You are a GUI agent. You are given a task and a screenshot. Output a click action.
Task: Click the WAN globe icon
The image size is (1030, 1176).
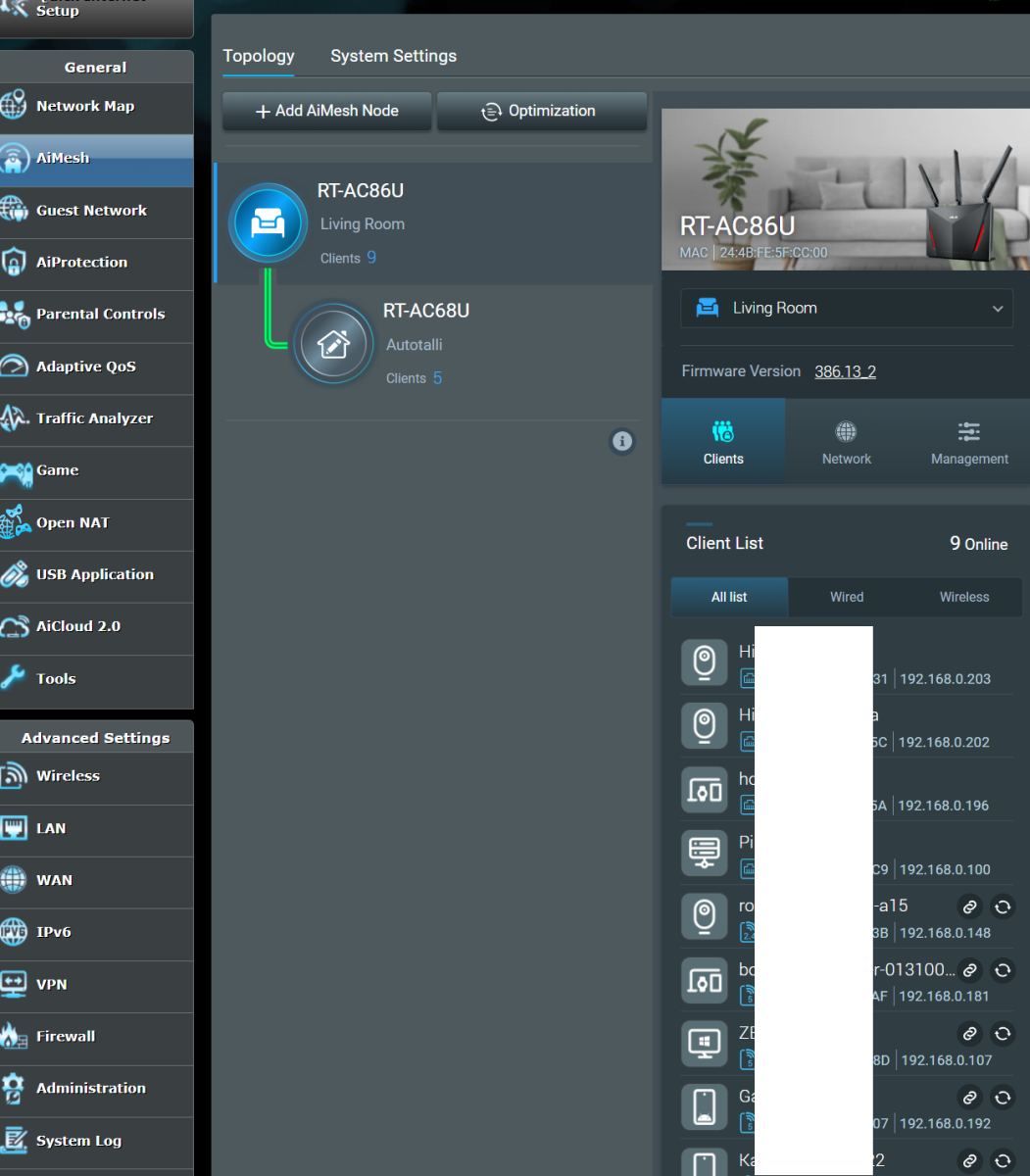(14, 880)
